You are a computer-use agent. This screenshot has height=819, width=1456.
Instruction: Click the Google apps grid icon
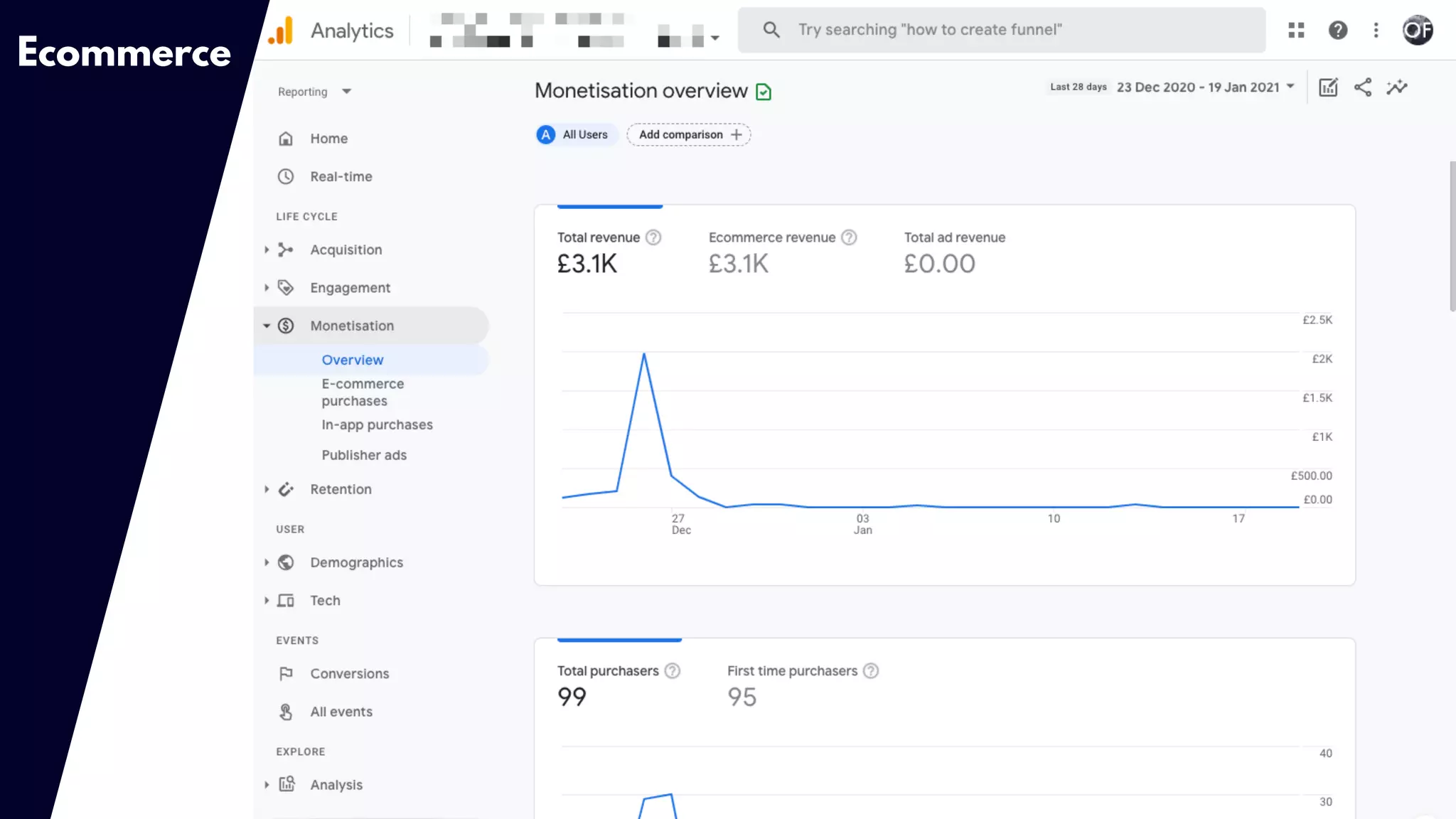(x=1296, y=30)
